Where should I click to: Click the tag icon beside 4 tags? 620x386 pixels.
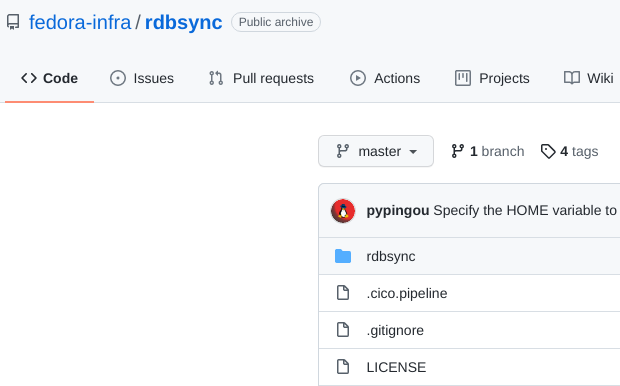point(548,151)
